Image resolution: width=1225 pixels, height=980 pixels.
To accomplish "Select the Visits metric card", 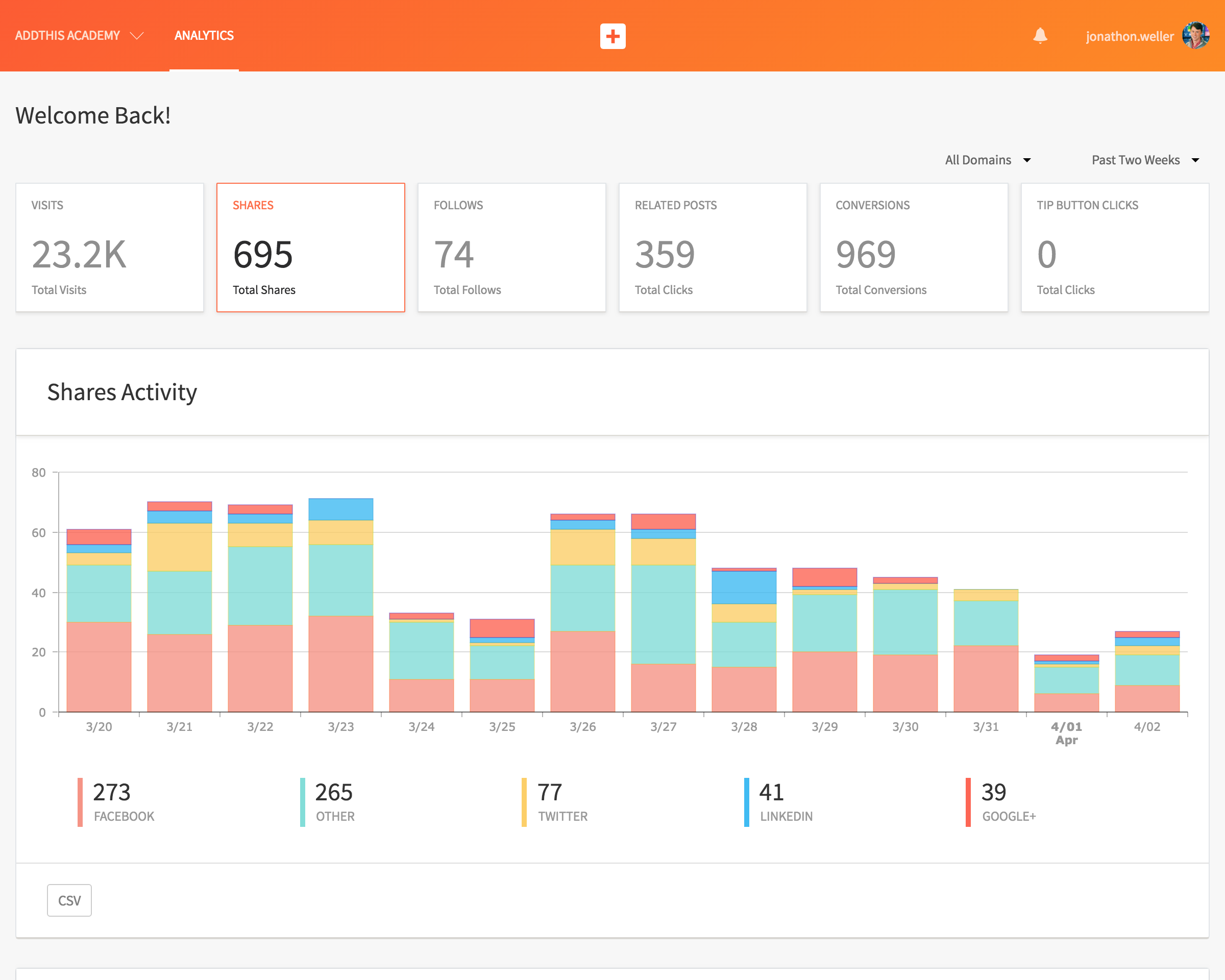I will point(110,247).
